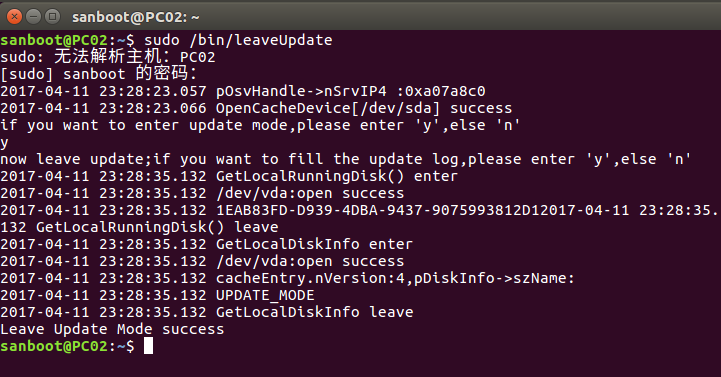721x377 pixels.
Task: Click the 'GetLocalDiskInfo leave' log line
Action: [206, 312]
